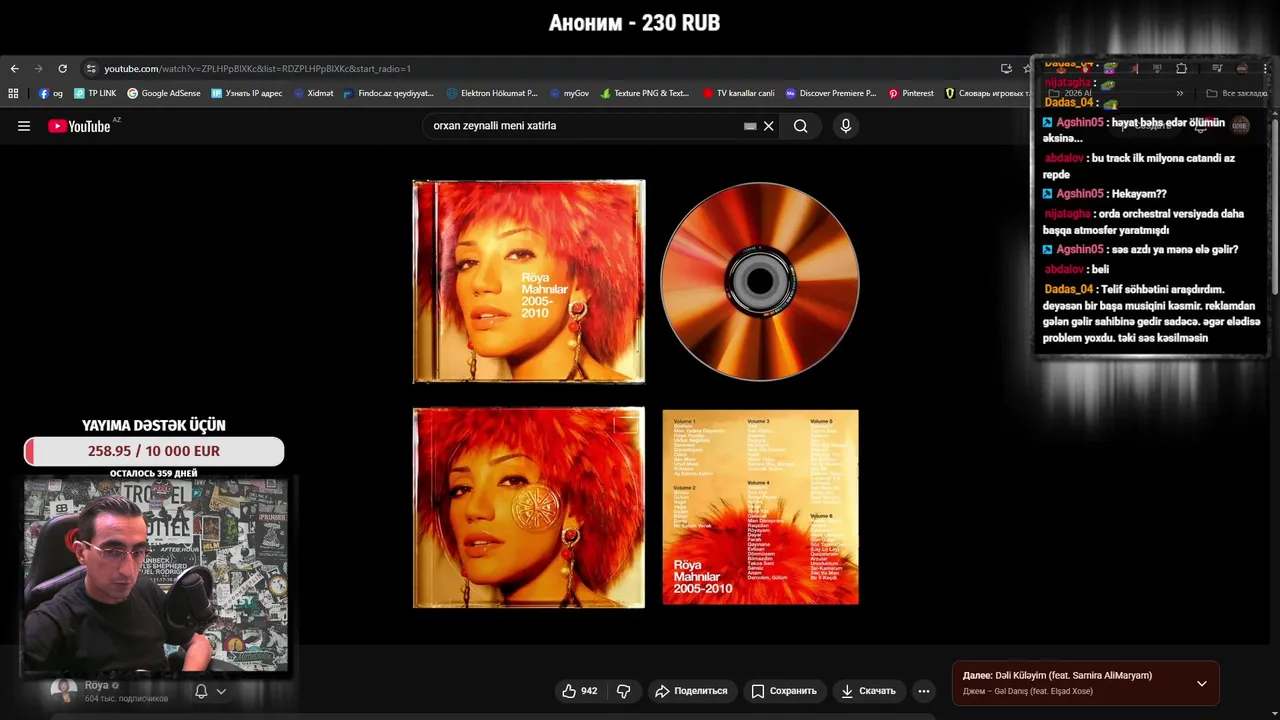Clear the search query with X
Image resolution: width=1280 pixels, height=720 pixels.
click(x=769, y=126)
